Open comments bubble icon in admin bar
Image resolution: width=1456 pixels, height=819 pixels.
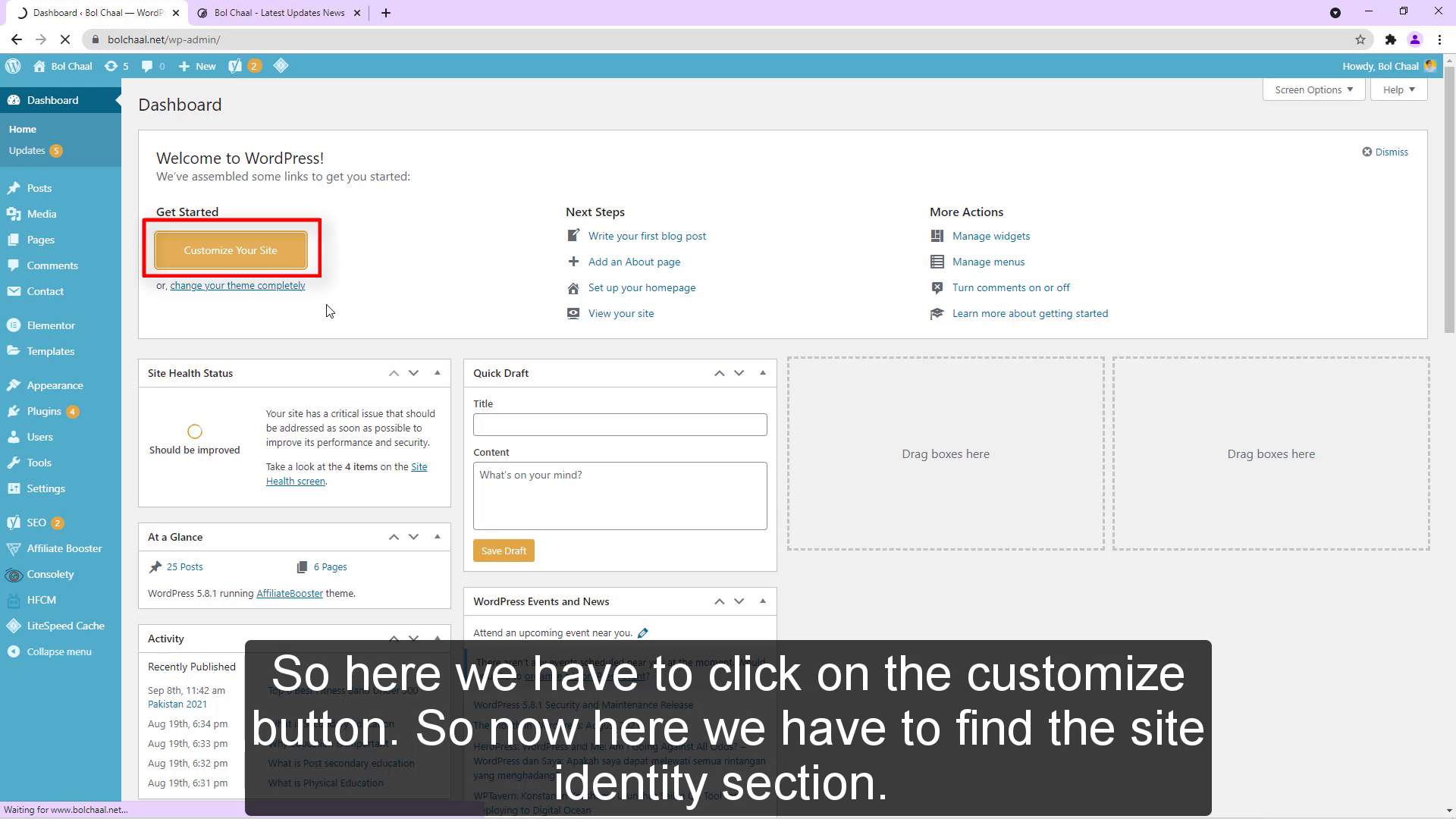pyautogui.click(x=153, y=66)
